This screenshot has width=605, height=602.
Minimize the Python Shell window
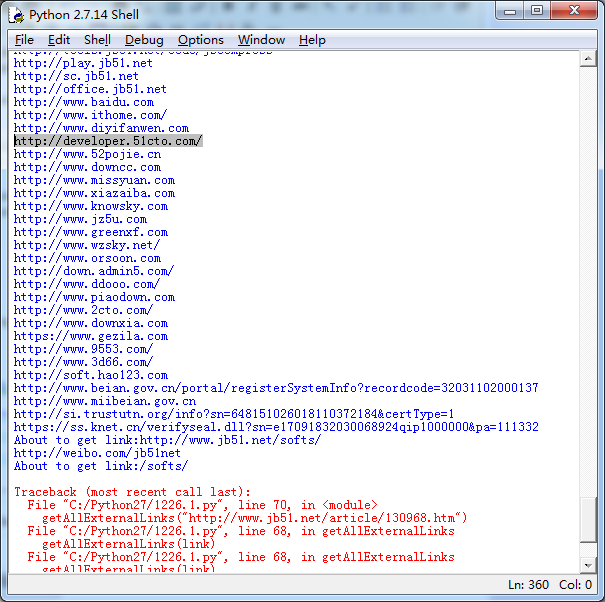[x=510, y=11]
